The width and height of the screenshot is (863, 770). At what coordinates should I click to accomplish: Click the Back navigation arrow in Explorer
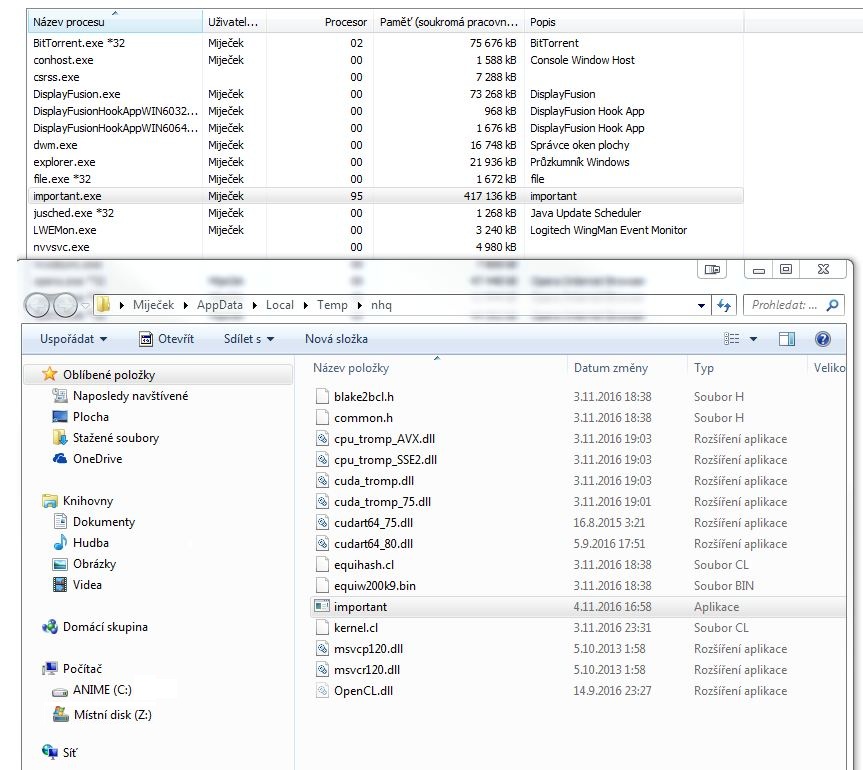(38, 305)
